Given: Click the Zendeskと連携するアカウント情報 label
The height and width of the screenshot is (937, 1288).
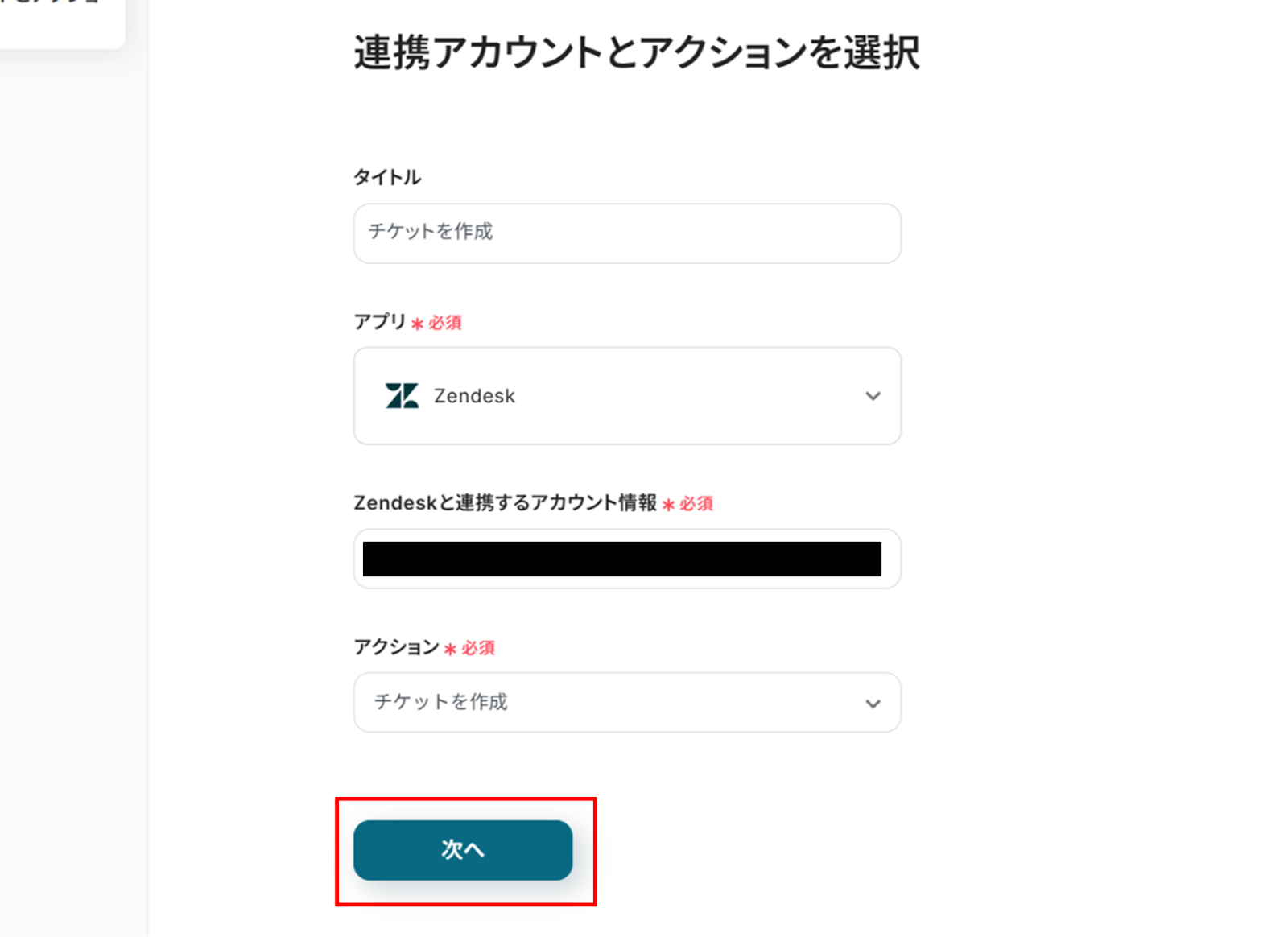Looking at the screenshot, I should coord(505,503).
